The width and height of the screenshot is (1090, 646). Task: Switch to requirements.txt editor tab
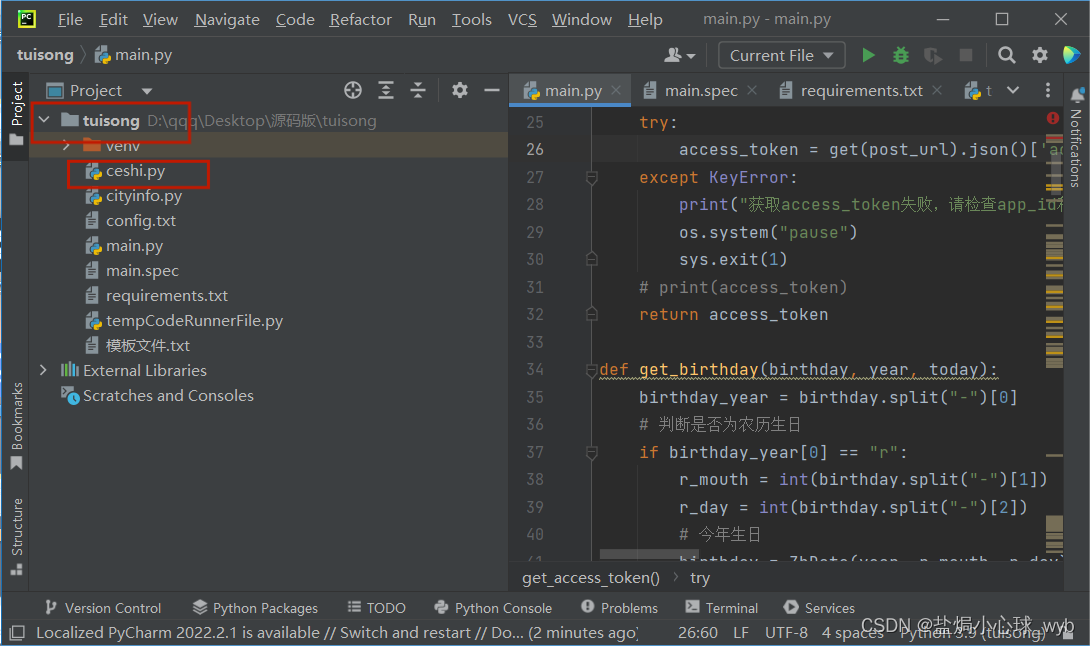click(x=861, y=90)
